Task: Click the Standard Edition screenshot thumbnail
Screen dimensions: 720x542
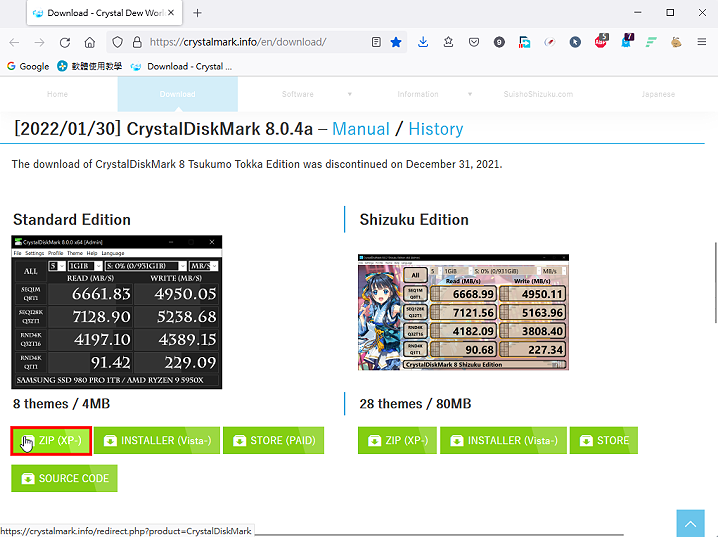Action: [x=117, y=312]
